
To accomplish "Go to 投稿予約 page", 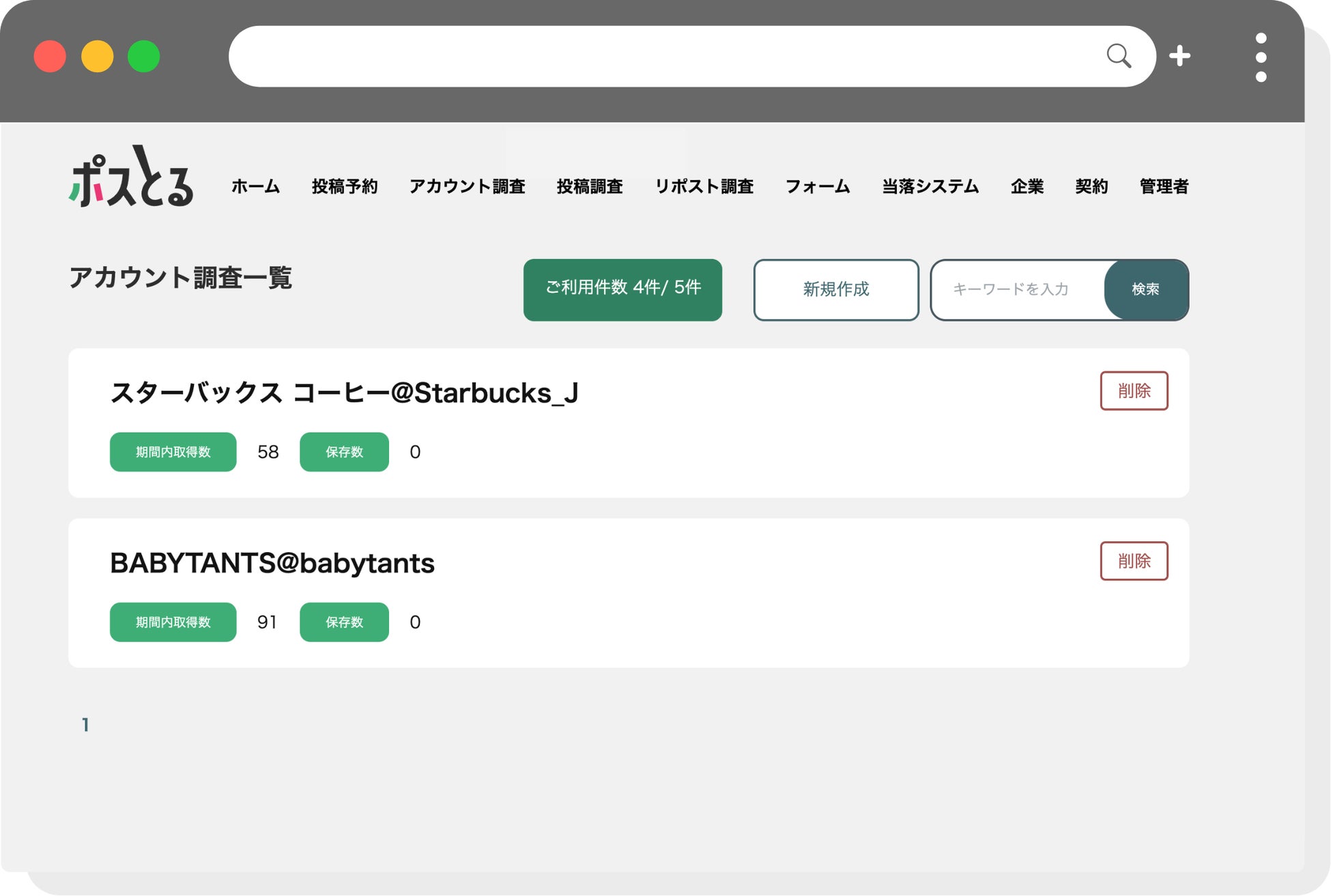I will pyautogui.click(x=345, y=186).
